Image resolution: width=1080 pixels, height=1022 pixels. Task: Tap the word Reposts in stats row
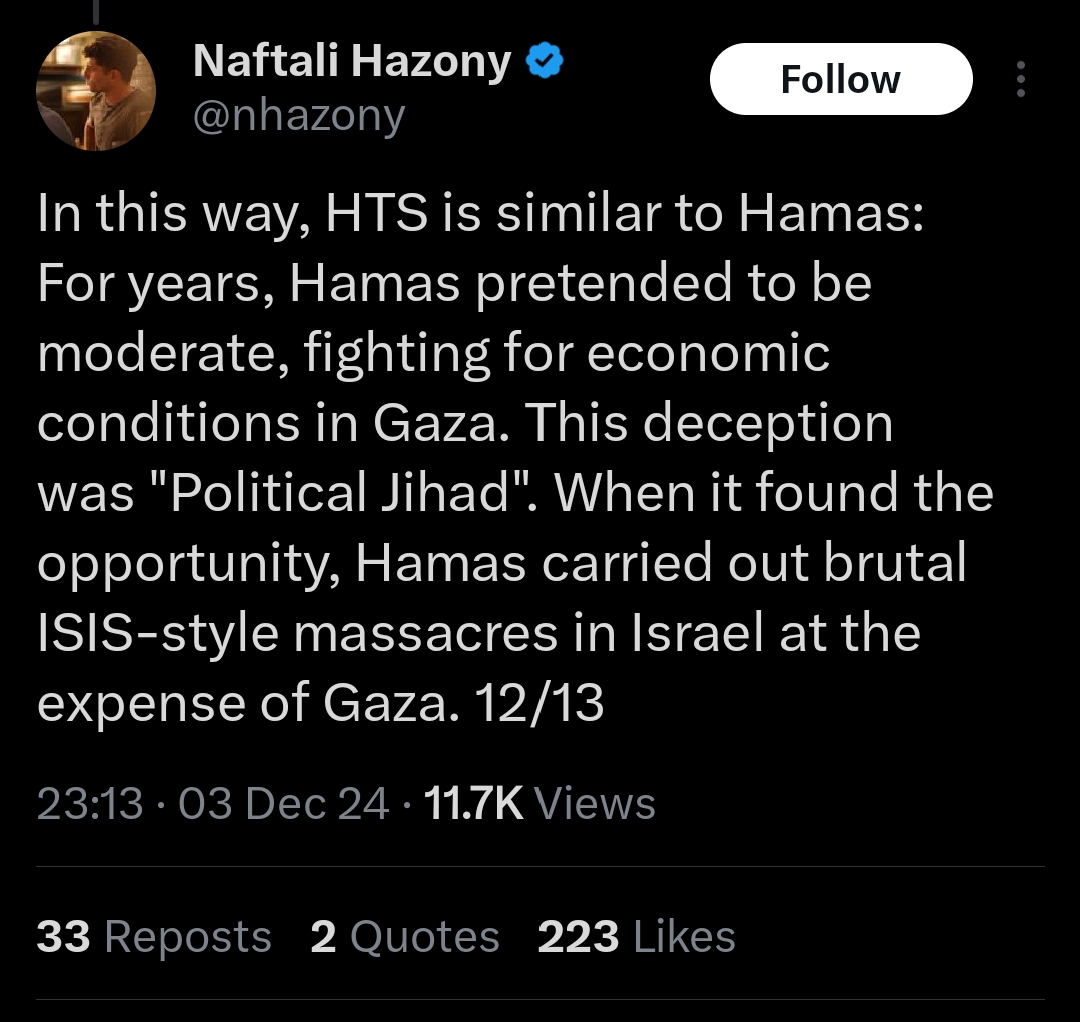point(188,937)
